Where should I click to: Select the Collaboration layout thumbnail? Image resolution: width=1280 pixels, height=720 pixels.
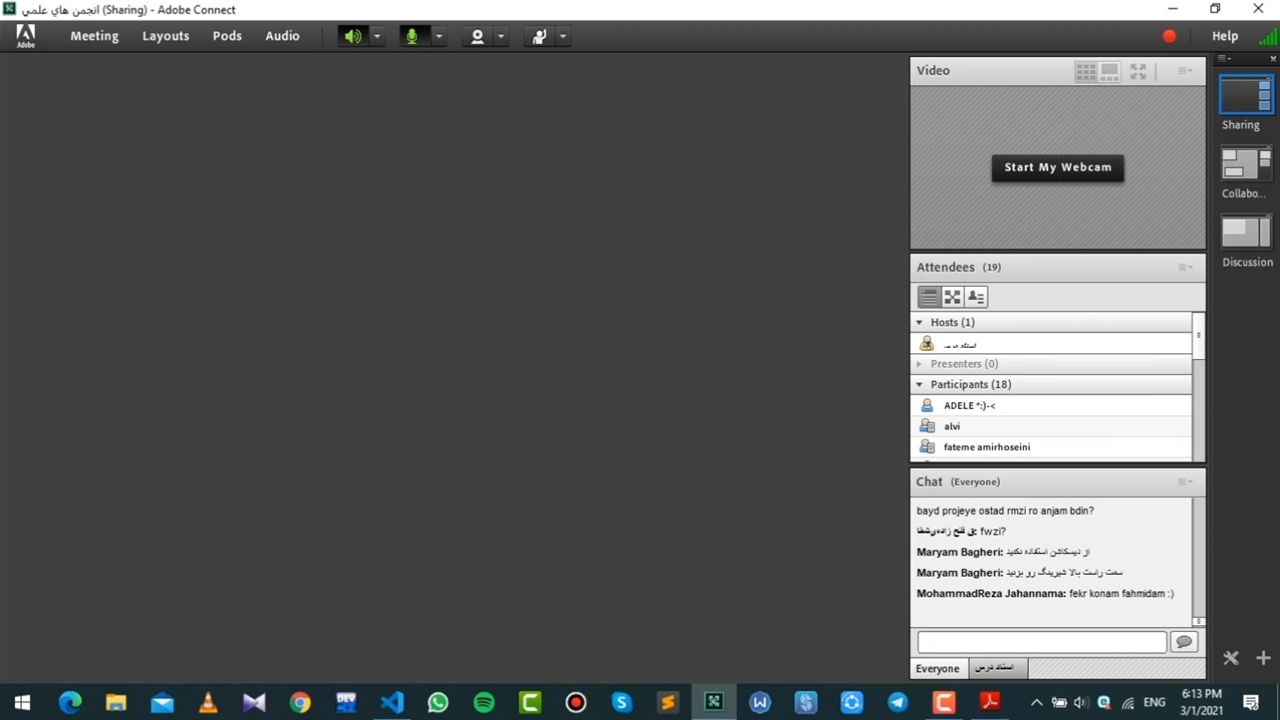(x=1246, y=164)
